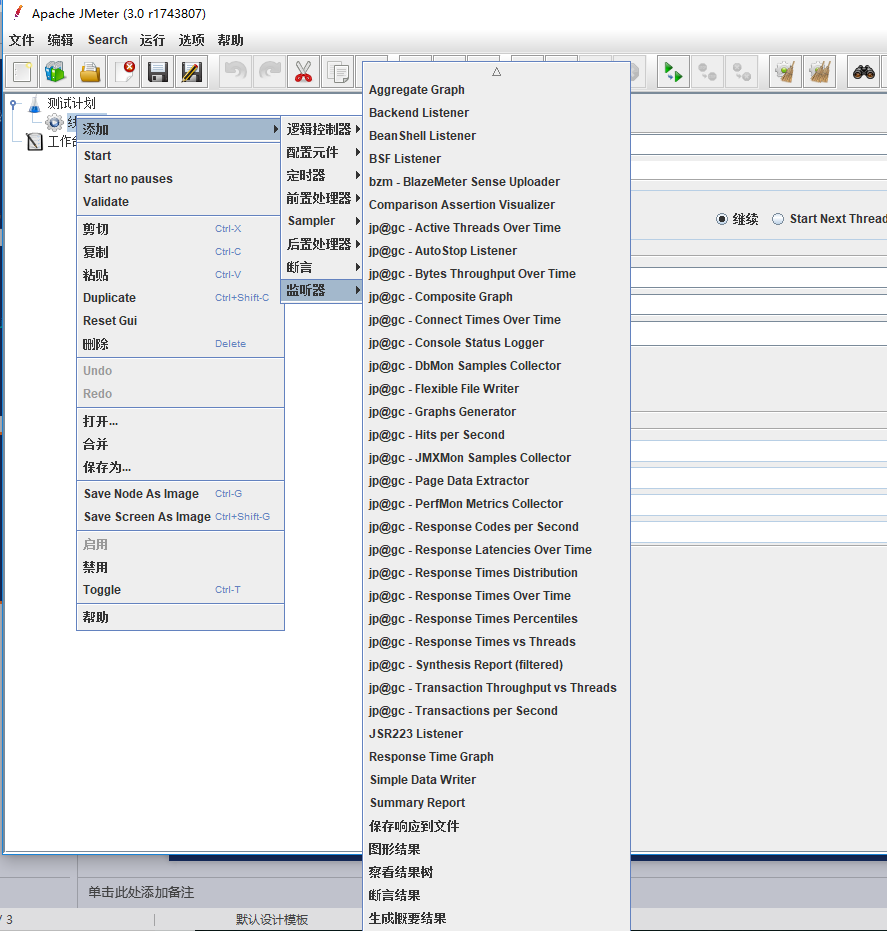Choose 删除 in the context menu
The image size is (887, 931).
(x=180, y=344)
